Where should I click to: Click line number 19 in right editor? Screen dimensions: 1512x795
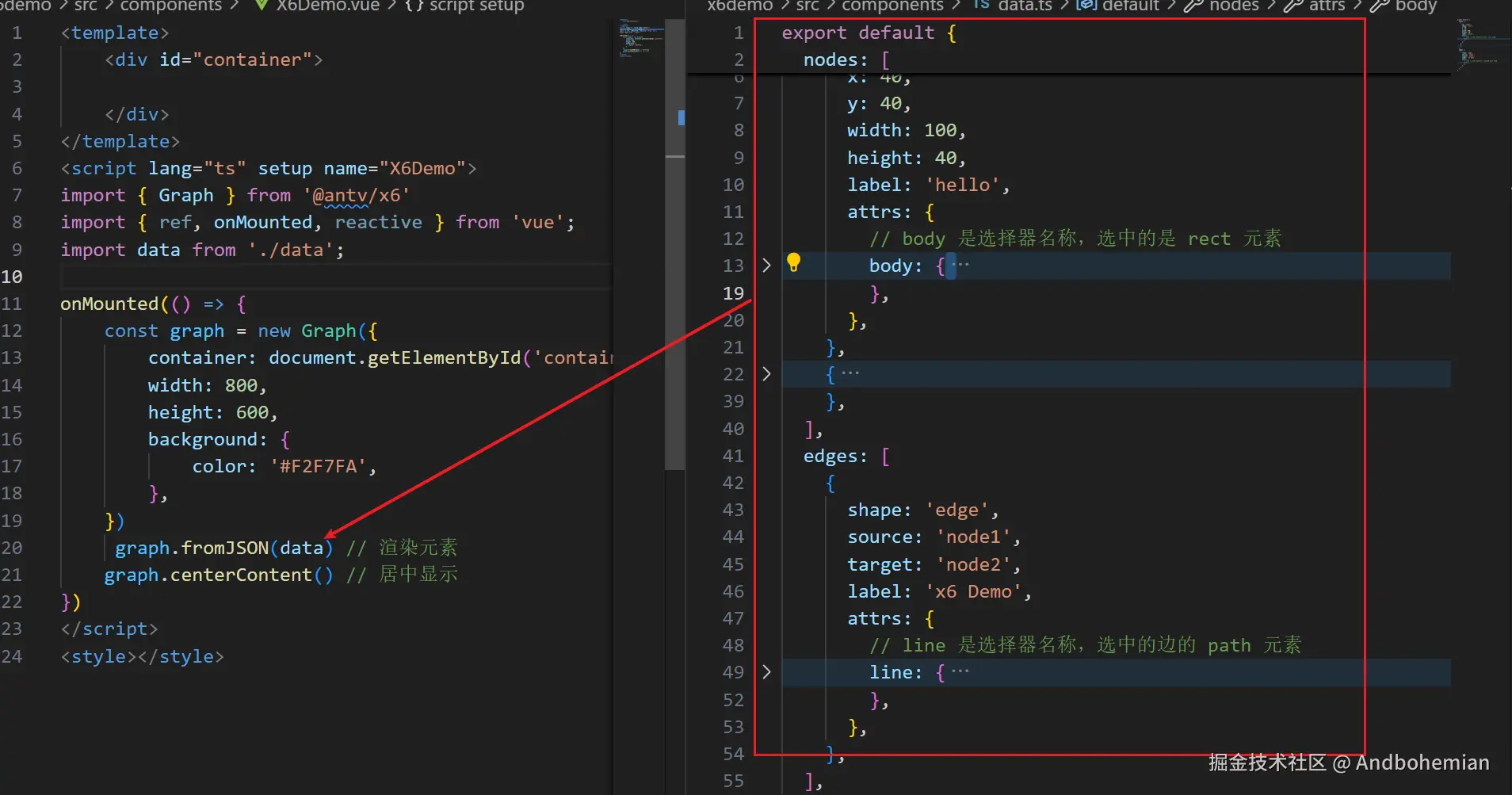(x=733, y=293)
